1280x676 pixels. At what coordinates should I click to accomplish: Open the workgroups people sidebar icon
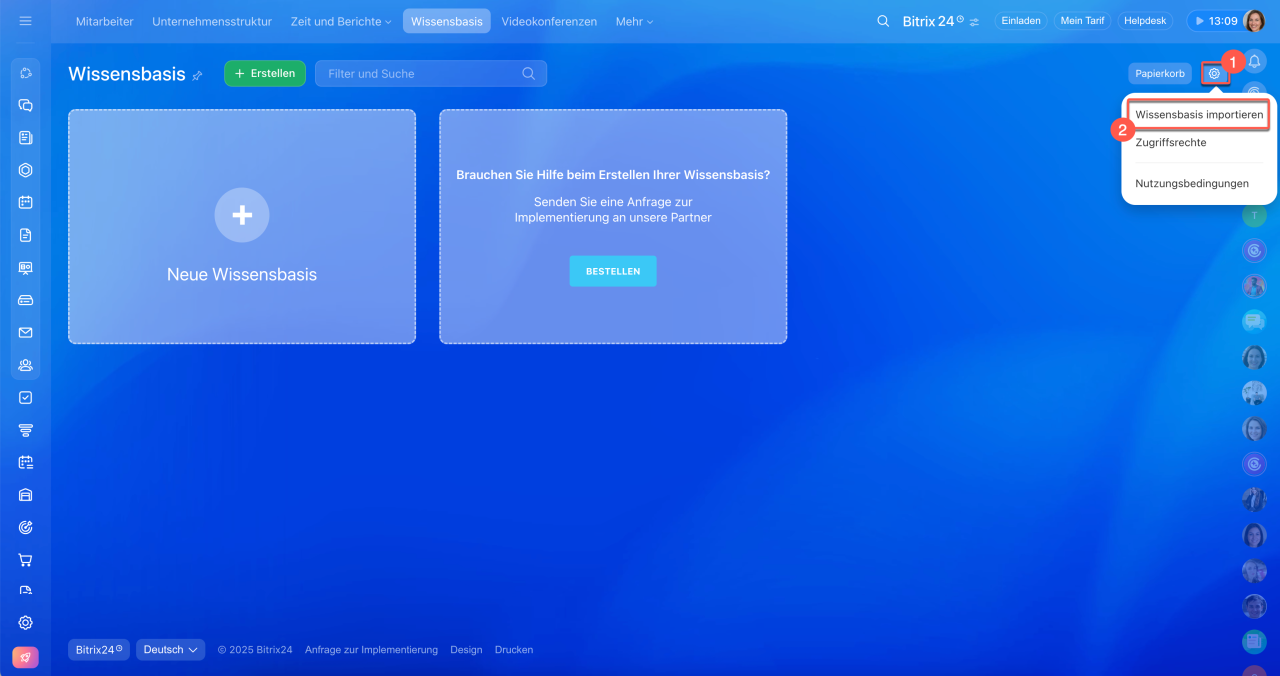[x=26, y=365]
